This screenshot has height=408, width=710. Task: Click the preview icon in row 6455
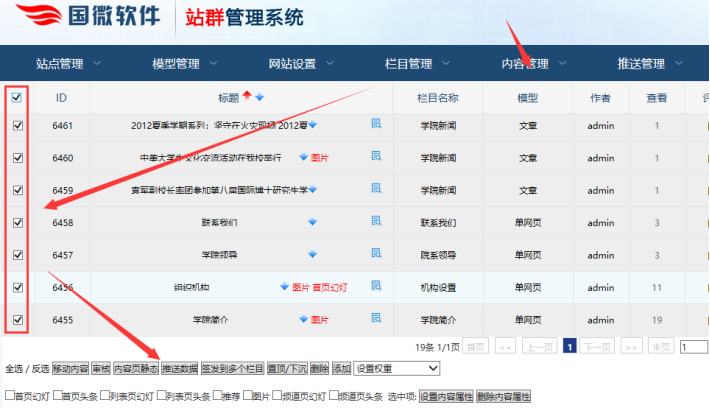tap(377, 319)
